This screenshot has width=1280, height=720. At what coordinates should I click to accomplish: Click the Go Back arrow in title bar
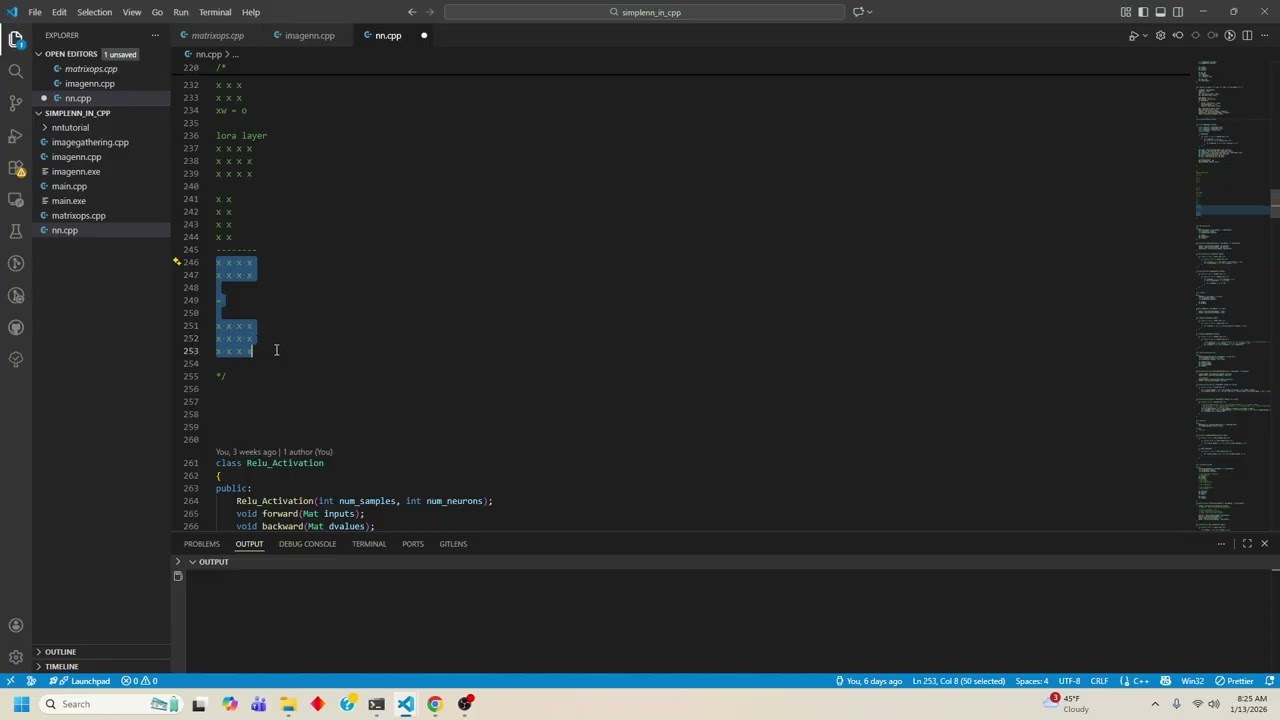click(412, 12)
